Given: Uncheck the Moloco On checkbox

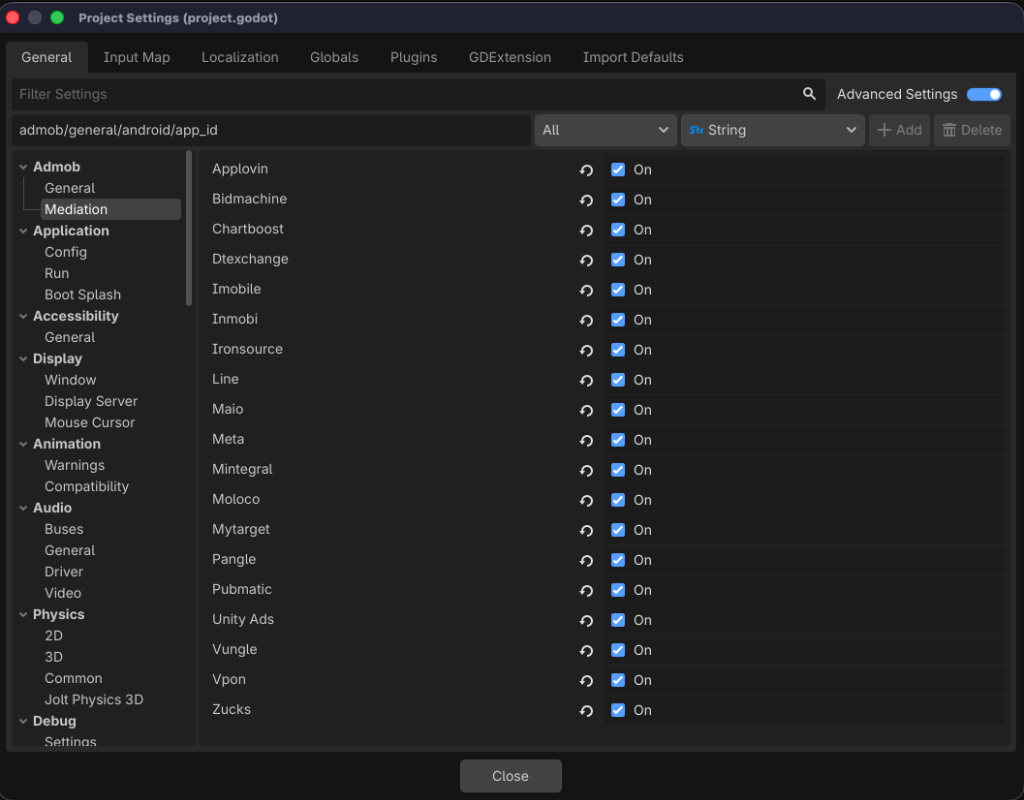Looking at the screenshot, I should point(618,500).
